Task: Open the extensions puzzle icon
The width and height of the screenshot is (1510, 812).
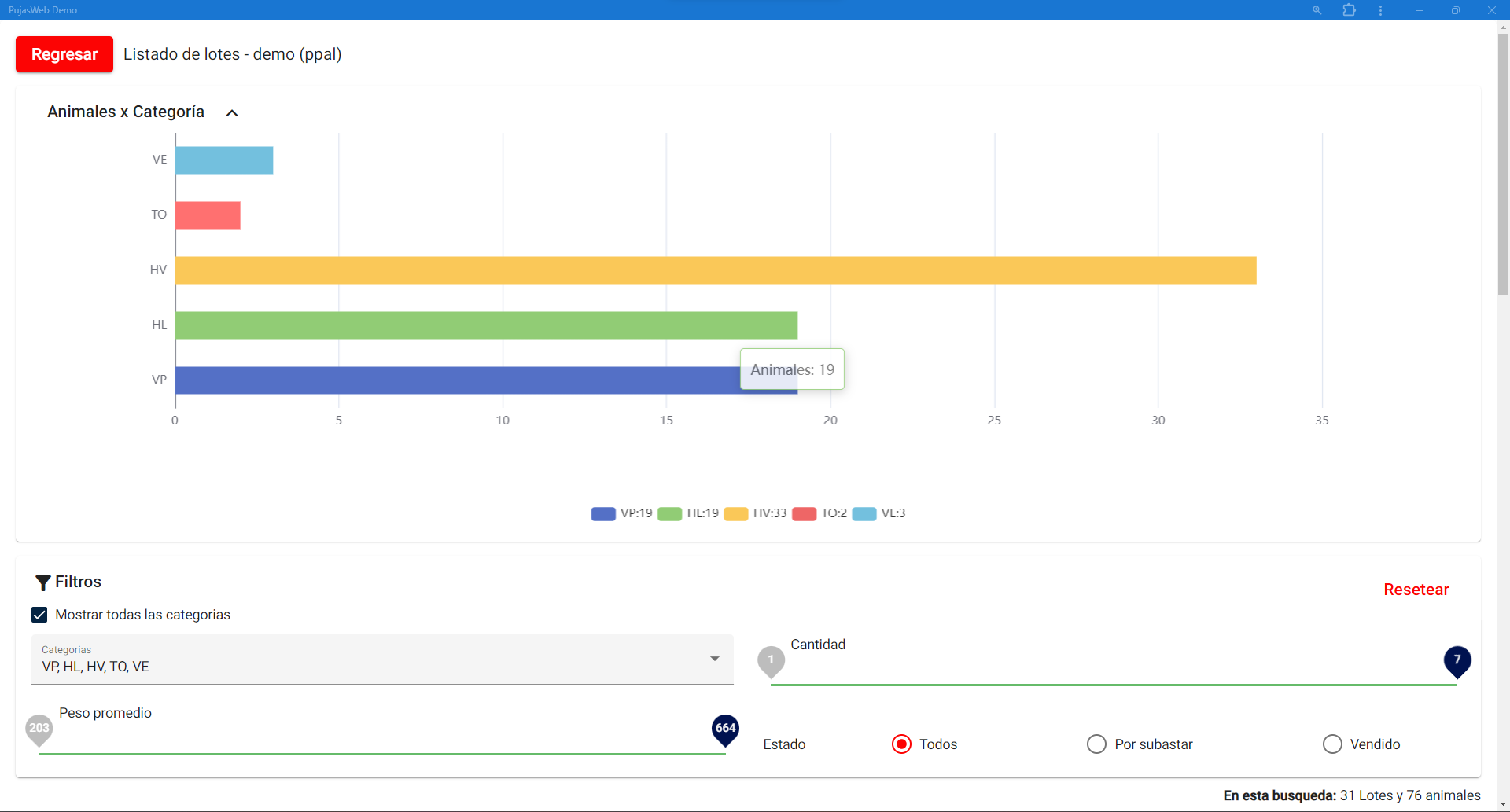Action: click(1349, 10)
